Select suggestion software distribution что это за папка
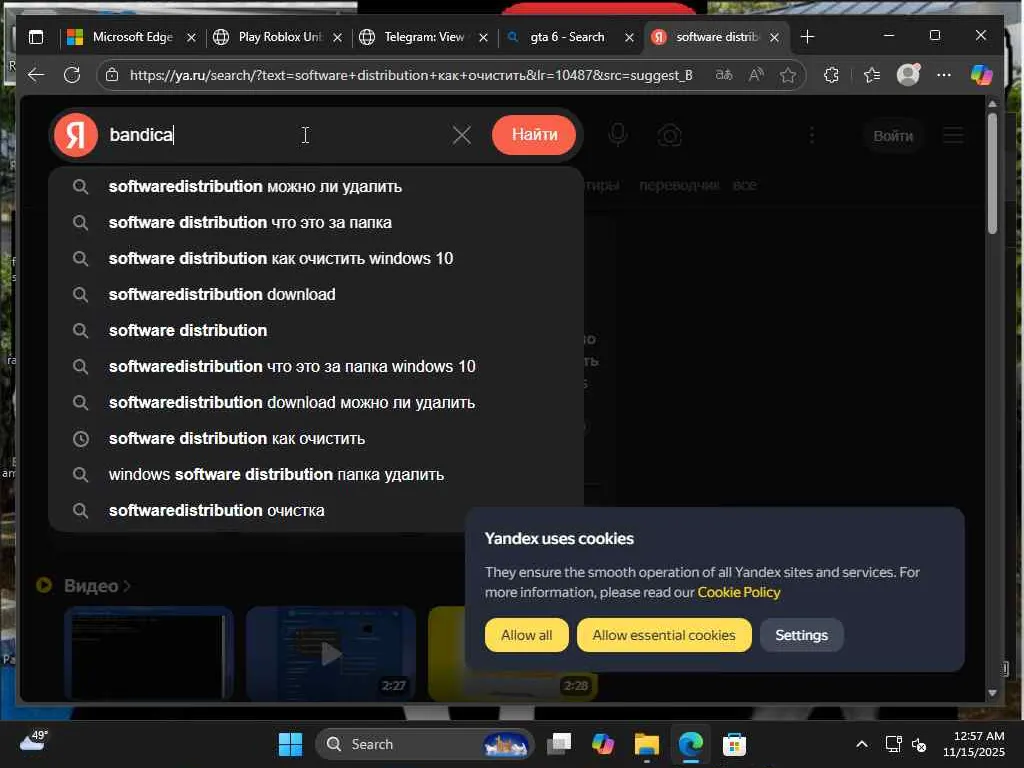 pos(316,223)
